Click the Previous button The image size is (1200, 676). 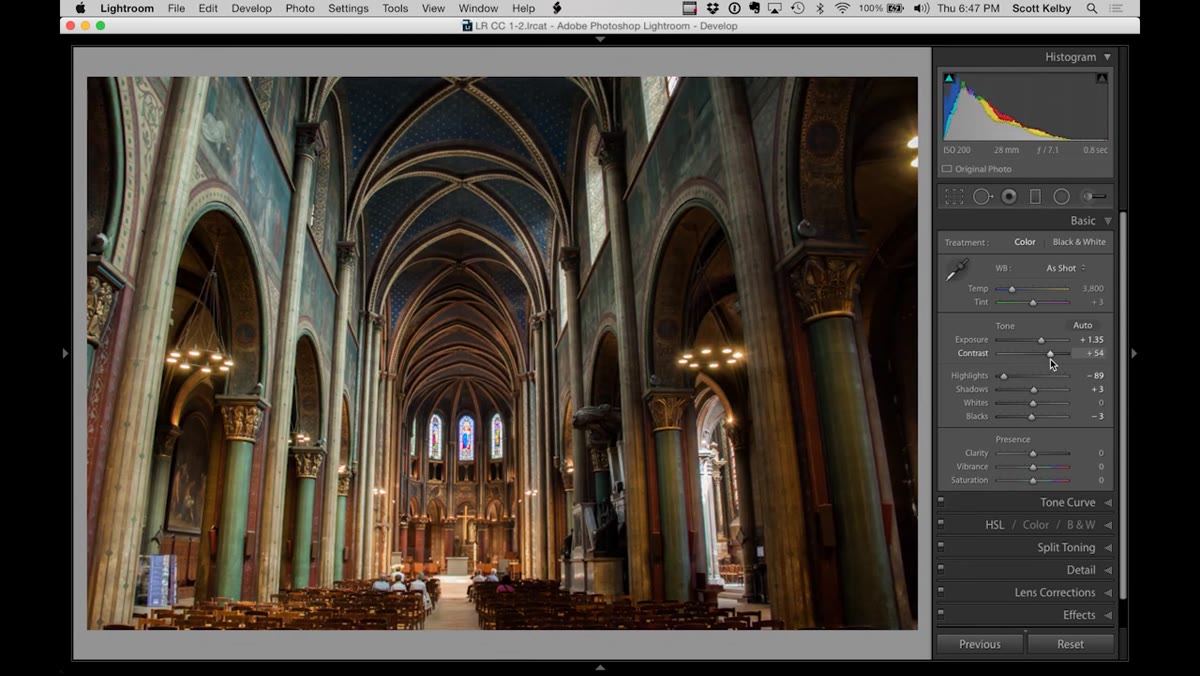(x=980, y=644)
